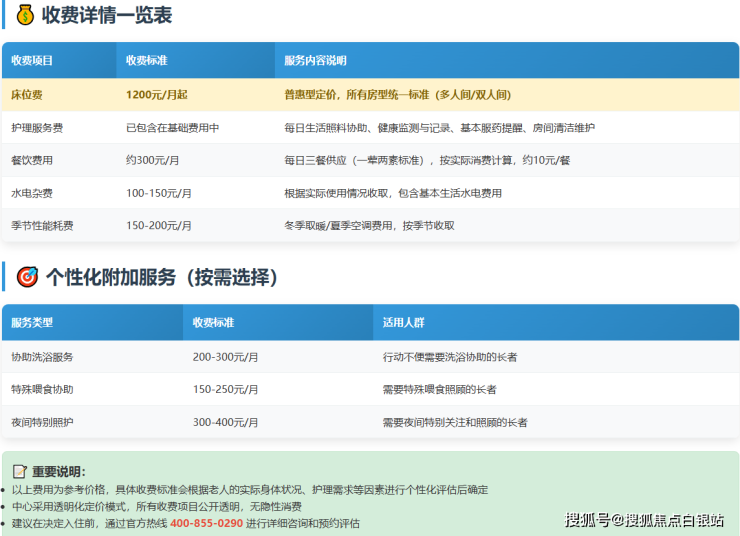
Task: Click the target icon beside 个性化附加服务
Action: (x=28, y=277)
